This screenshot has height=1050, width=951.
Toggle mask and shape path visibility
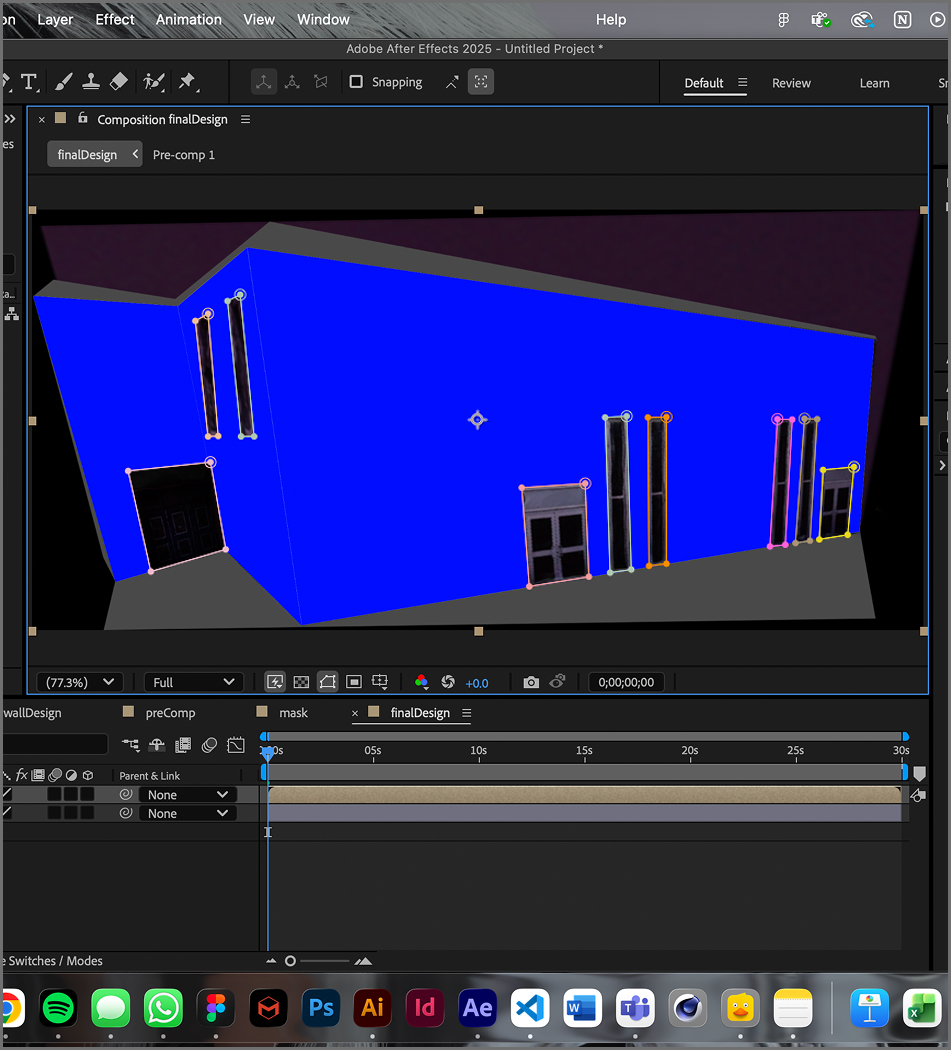[x=327, y=681]
